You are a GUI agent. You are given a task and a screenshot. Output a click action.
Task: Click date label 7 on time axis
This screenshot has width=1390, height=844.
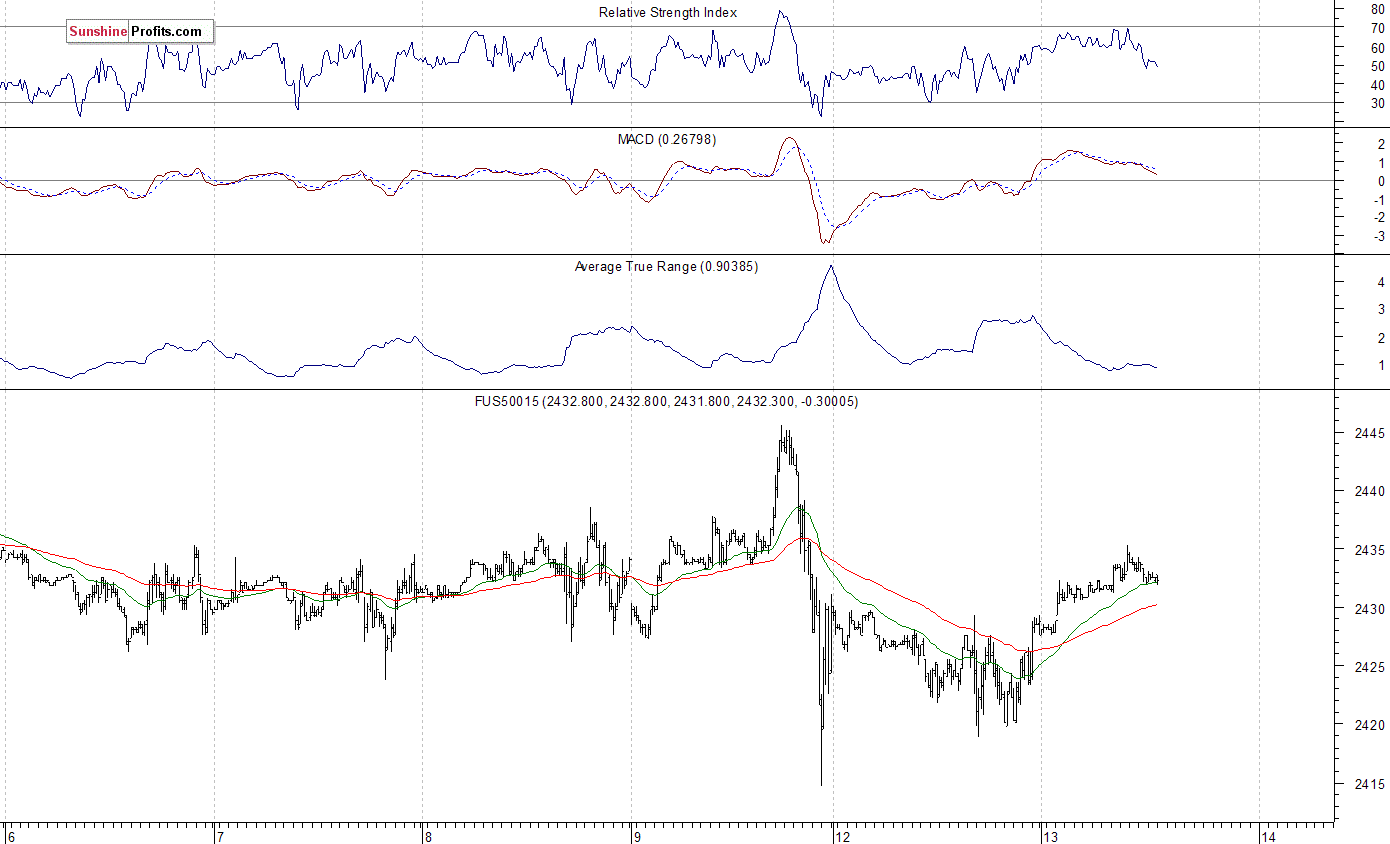tap(218, 837)
